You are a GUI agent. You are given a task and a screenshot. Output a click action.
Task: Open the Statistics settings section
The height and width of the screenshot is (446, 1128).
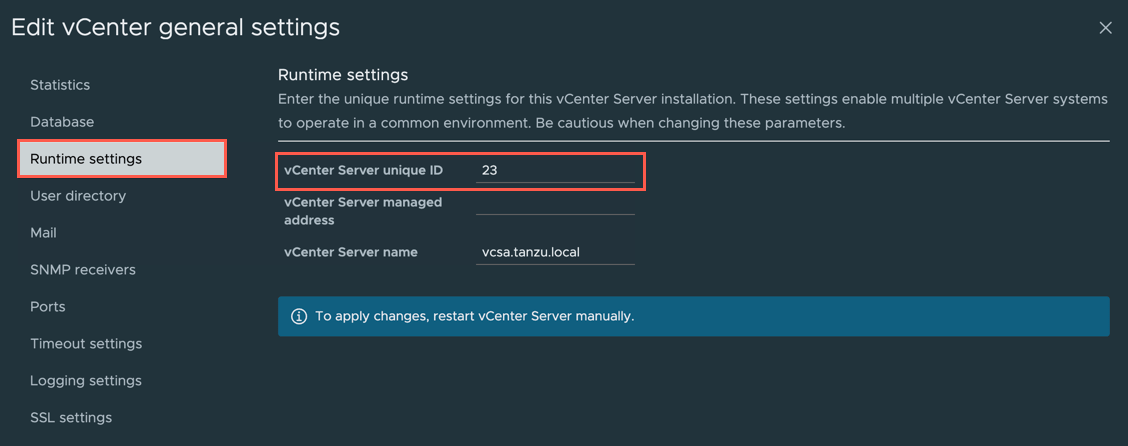click(60, 85)
